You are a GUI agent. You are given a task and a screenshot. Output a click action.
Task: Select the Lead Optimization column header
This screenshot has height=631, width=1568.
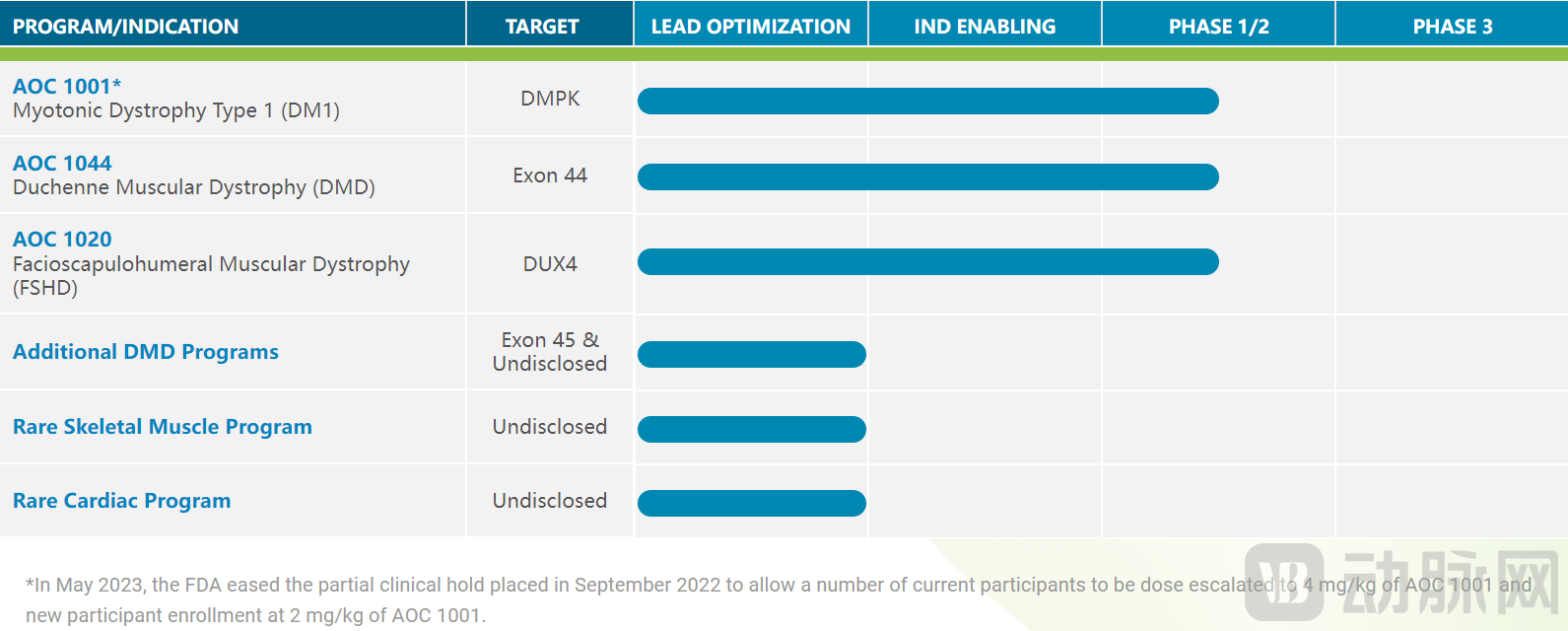(x=750, y=27)
